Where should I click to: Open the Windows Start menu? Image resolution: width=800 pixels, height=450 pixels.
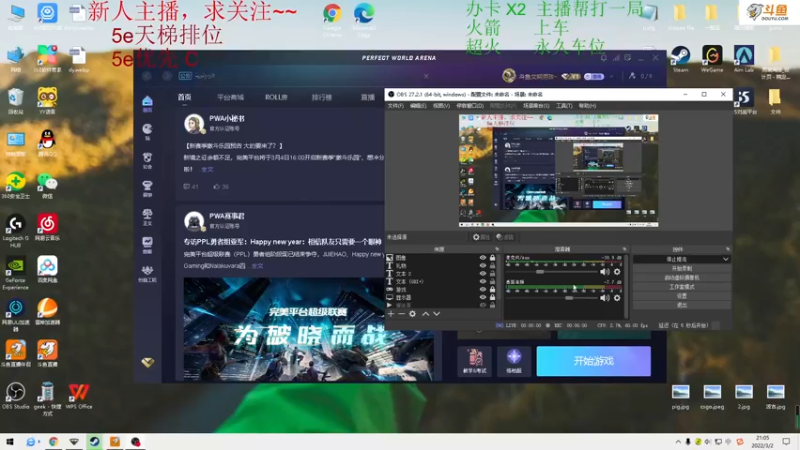[10, 442]
